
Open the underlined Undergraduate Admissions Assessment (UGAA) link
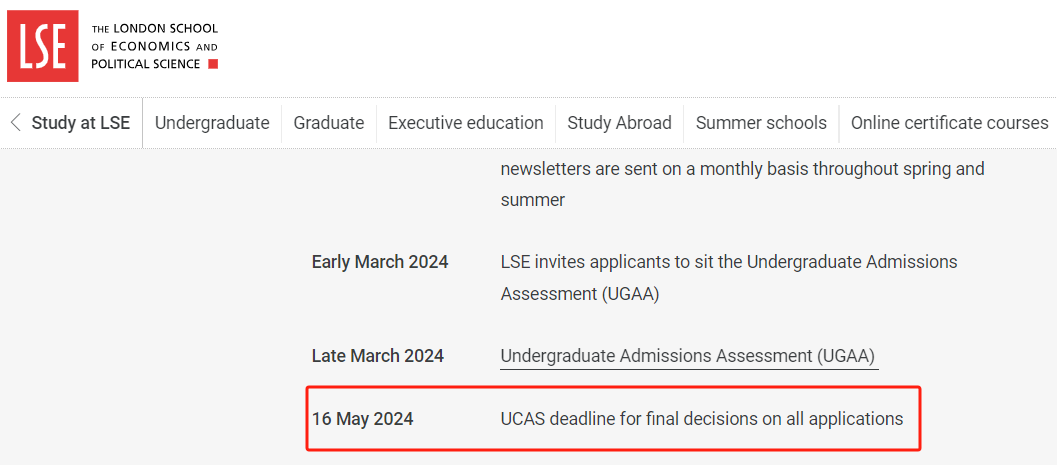pos(688,356)
